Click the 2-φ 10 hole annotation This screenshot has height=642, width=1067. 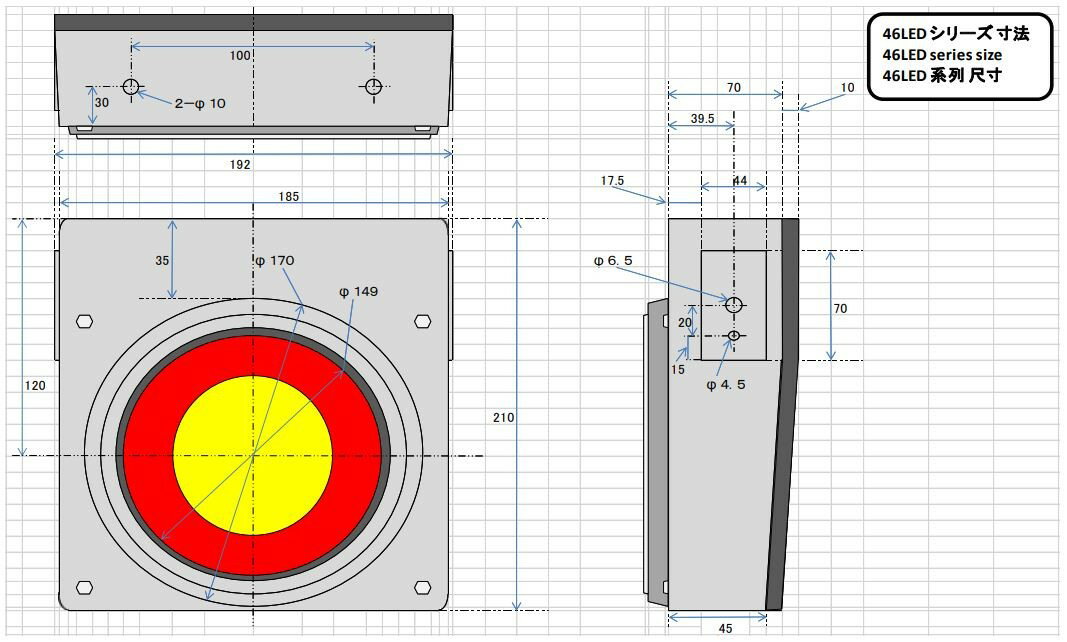(x=200, y=105)
